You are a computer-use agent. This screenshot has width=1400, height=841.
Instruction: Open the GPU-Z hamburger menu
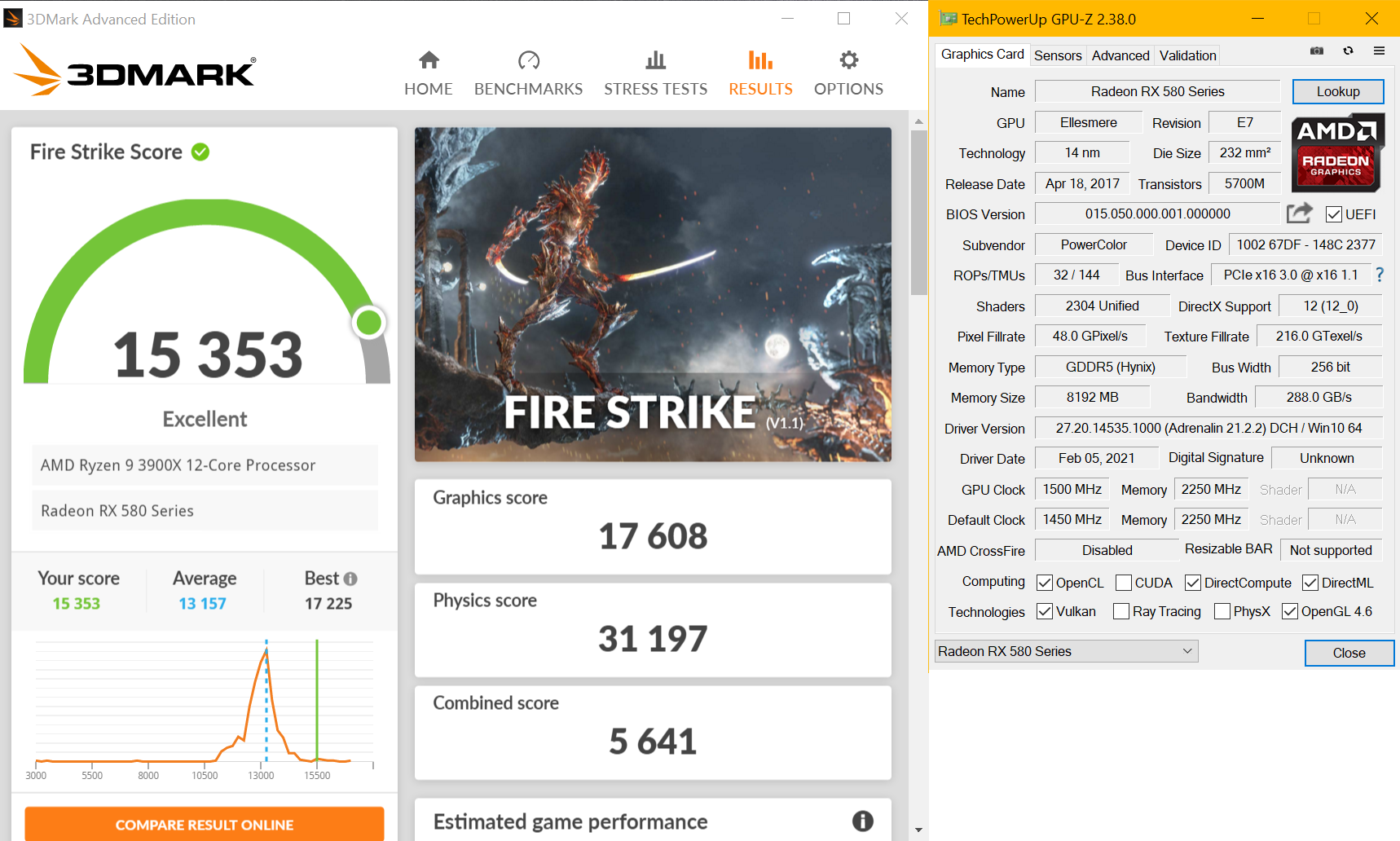point(1379,51)
